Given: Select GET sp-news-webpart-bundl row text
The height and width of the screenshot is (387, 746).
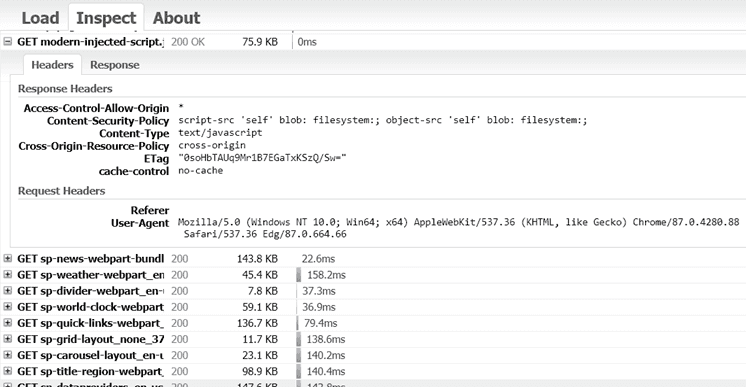Looking at the screenshot, I should [x=90, y=259].
